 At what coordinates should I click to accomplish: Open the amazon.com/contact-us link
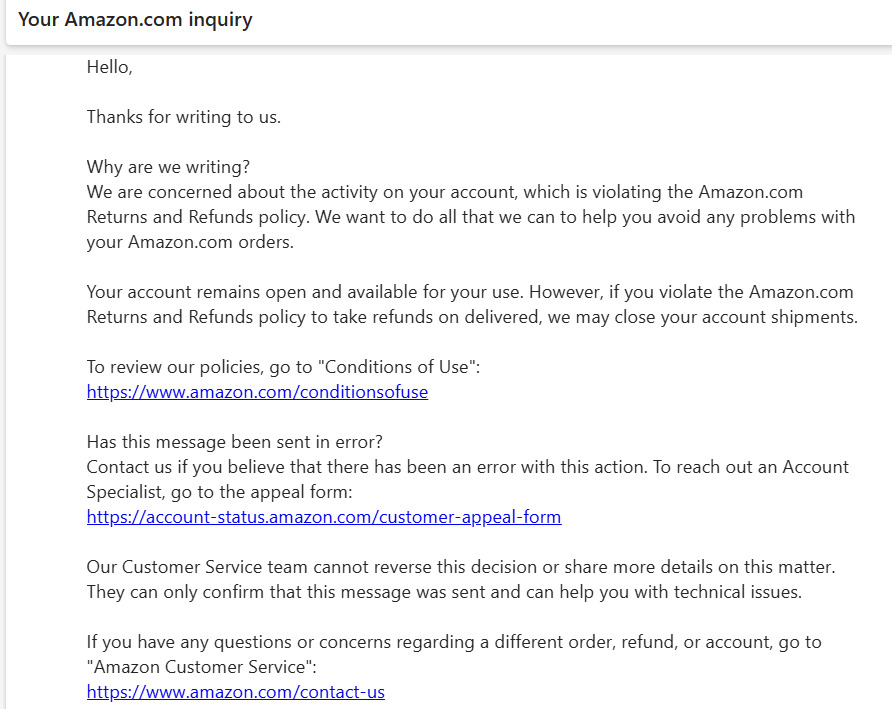236,692
